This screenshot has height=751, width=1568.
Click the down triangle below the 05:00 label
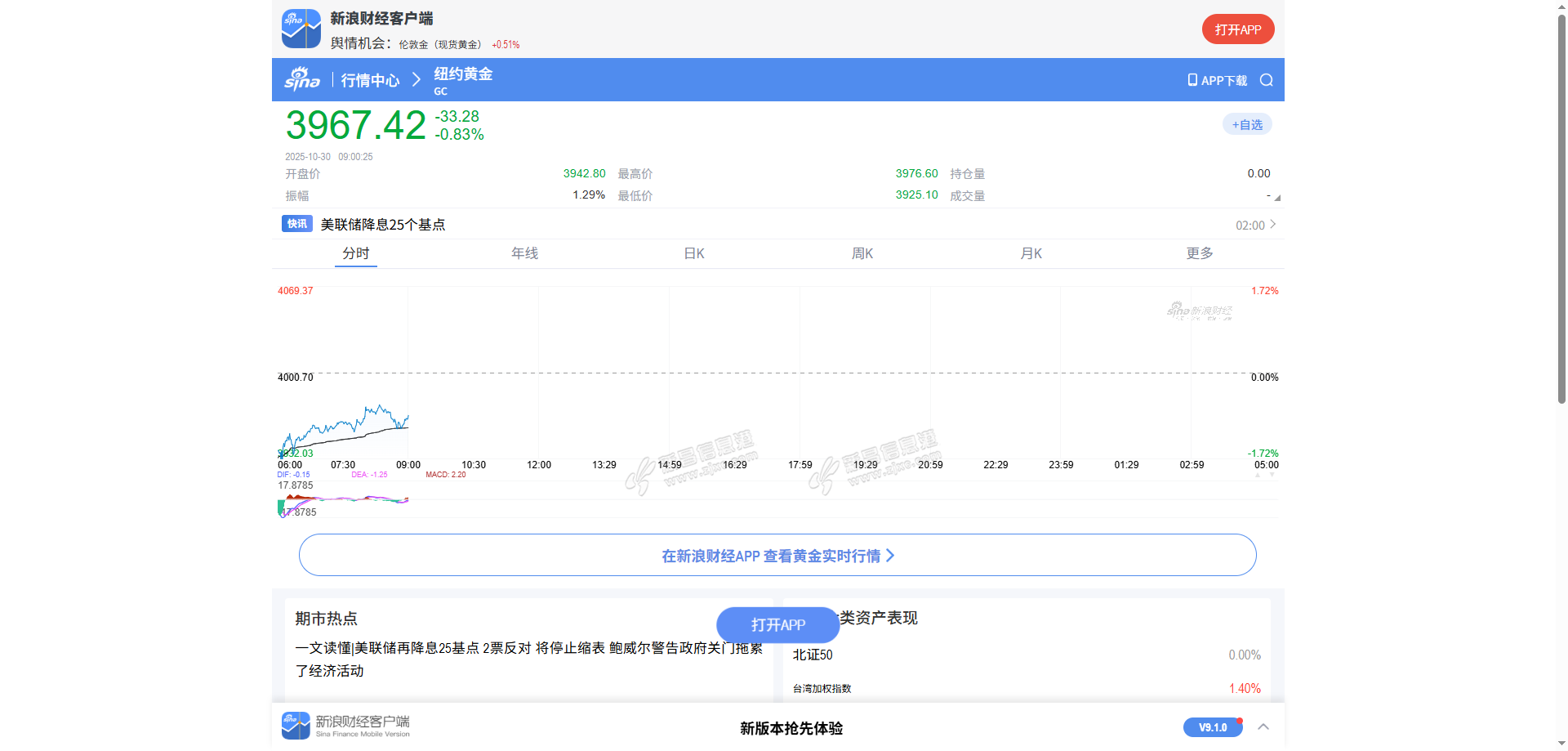coord(1272,475)
